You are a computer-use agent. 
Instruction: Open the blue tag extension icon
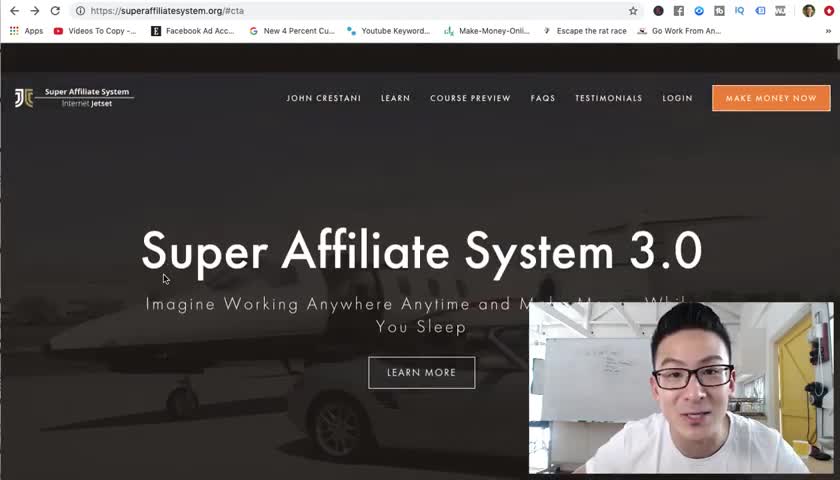point(760,11)
